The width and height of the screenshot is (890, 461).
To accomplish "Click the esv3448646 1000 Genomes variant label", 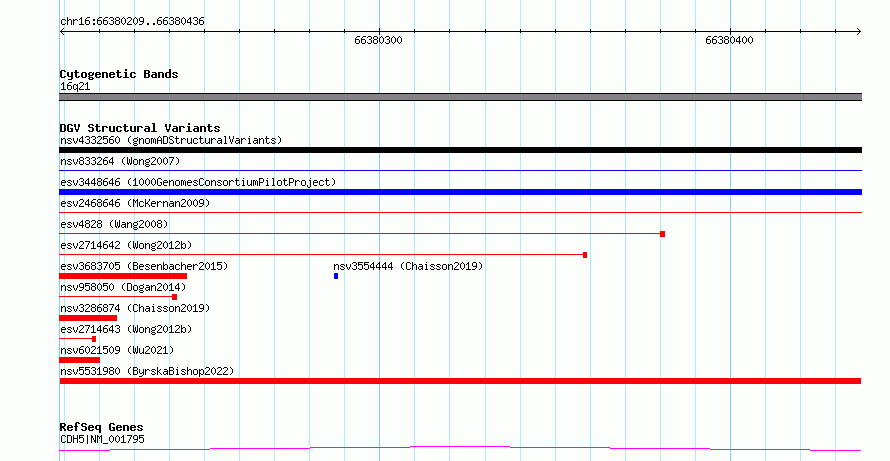I will pyautogui.click(x=198, y=182).
